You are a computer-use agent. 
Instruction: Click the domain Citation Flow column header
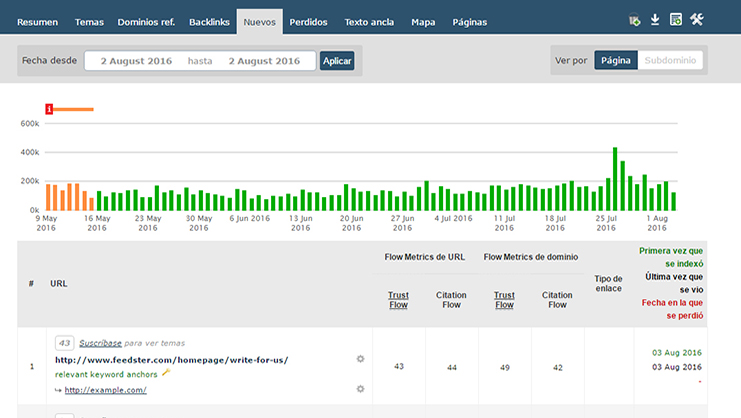tap(557, 300)
